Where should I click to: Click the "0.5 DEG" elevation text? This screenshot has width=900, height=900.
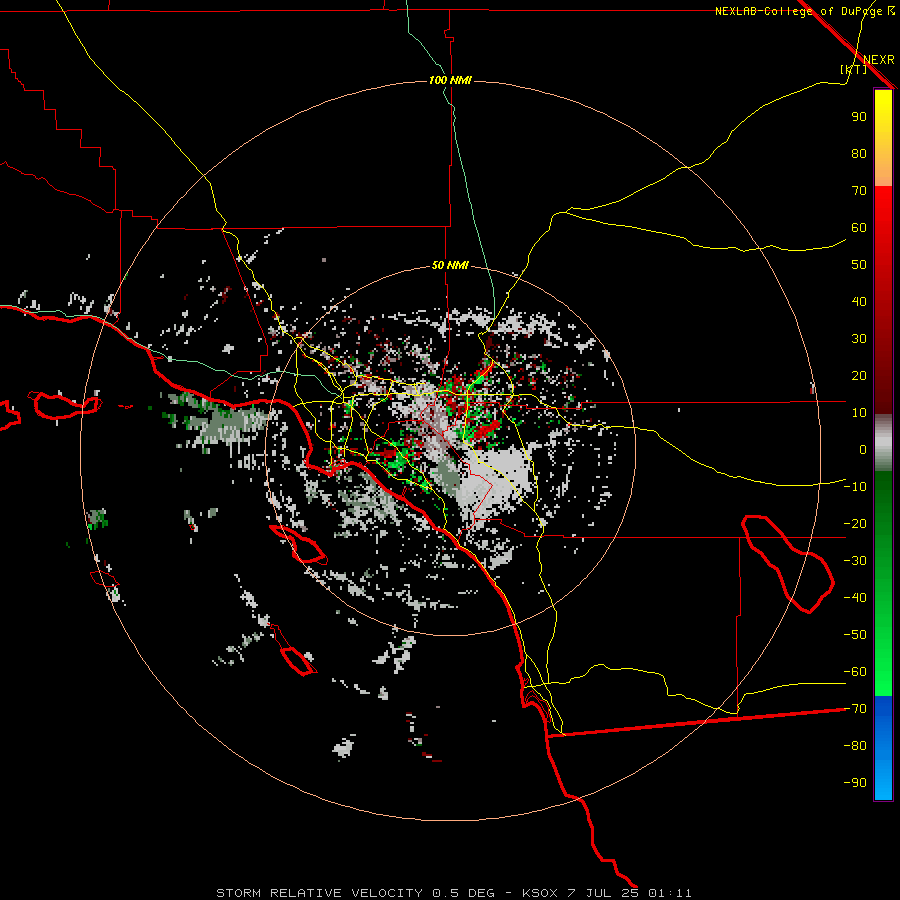pyautogui.click(x=463, y=893)
